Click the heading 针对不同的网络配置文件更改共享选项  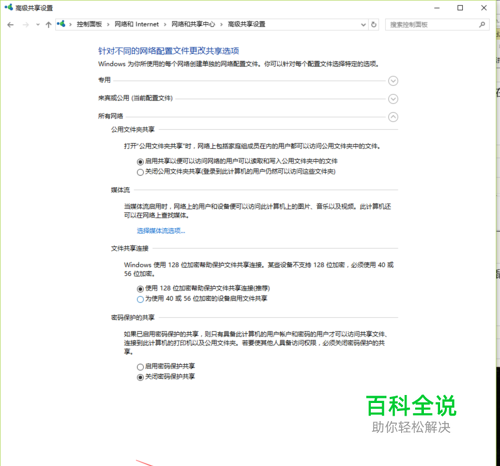[x=168, y=51]
